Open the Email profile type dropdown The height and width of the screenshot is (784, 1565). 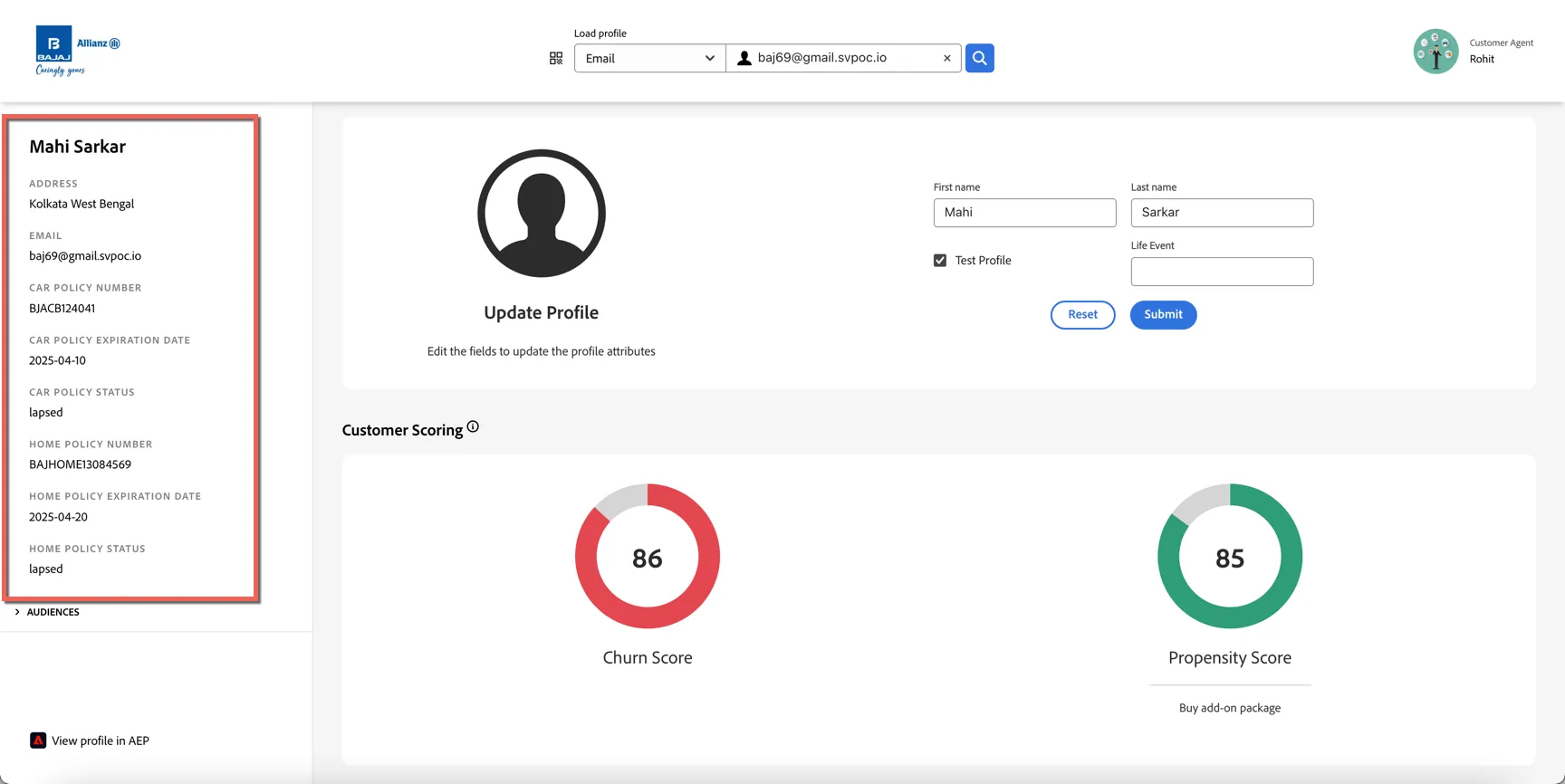tap(649, 58)
